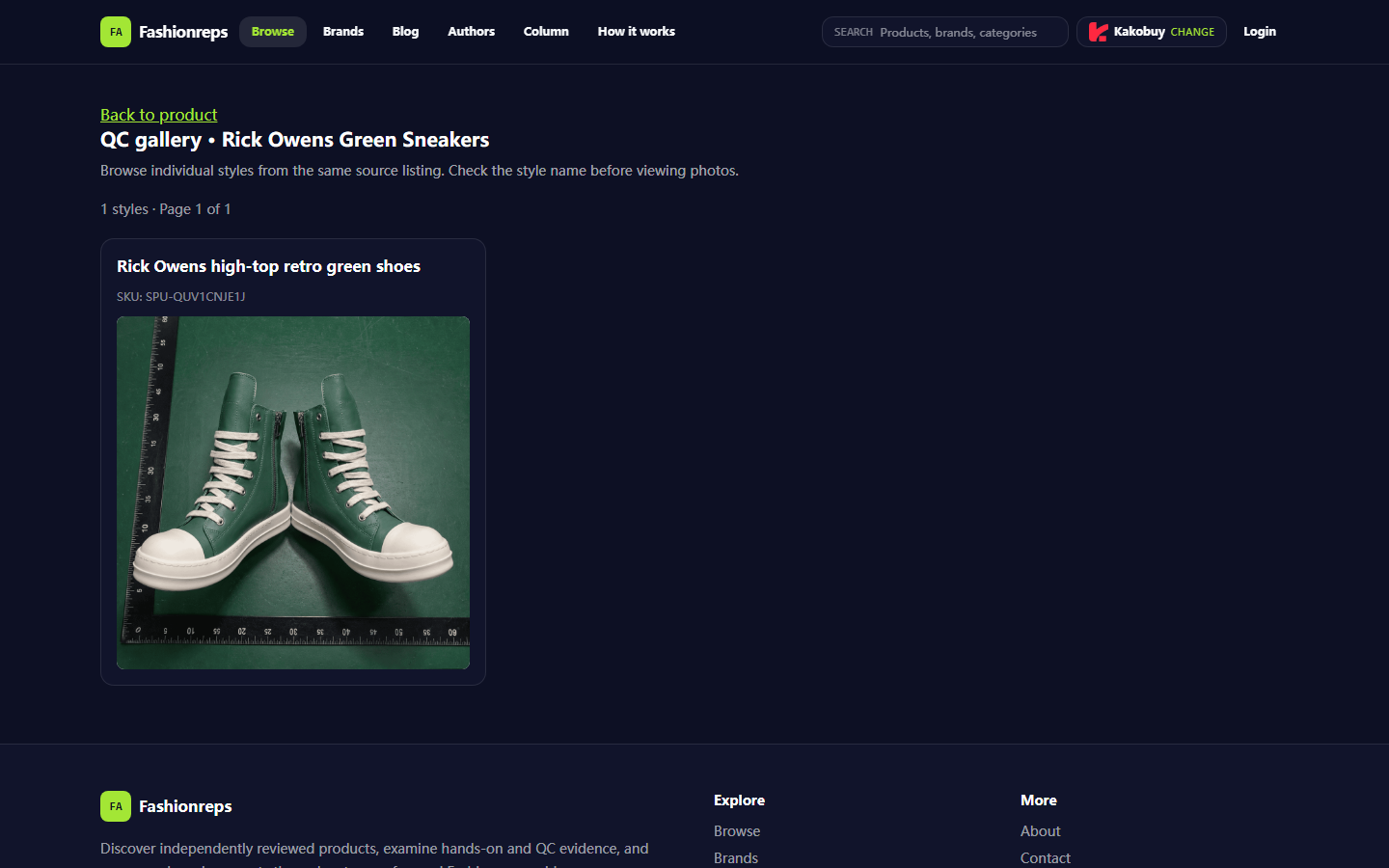Focus the product search field
Screen dimensions: 1389x868
coord(945,32)
